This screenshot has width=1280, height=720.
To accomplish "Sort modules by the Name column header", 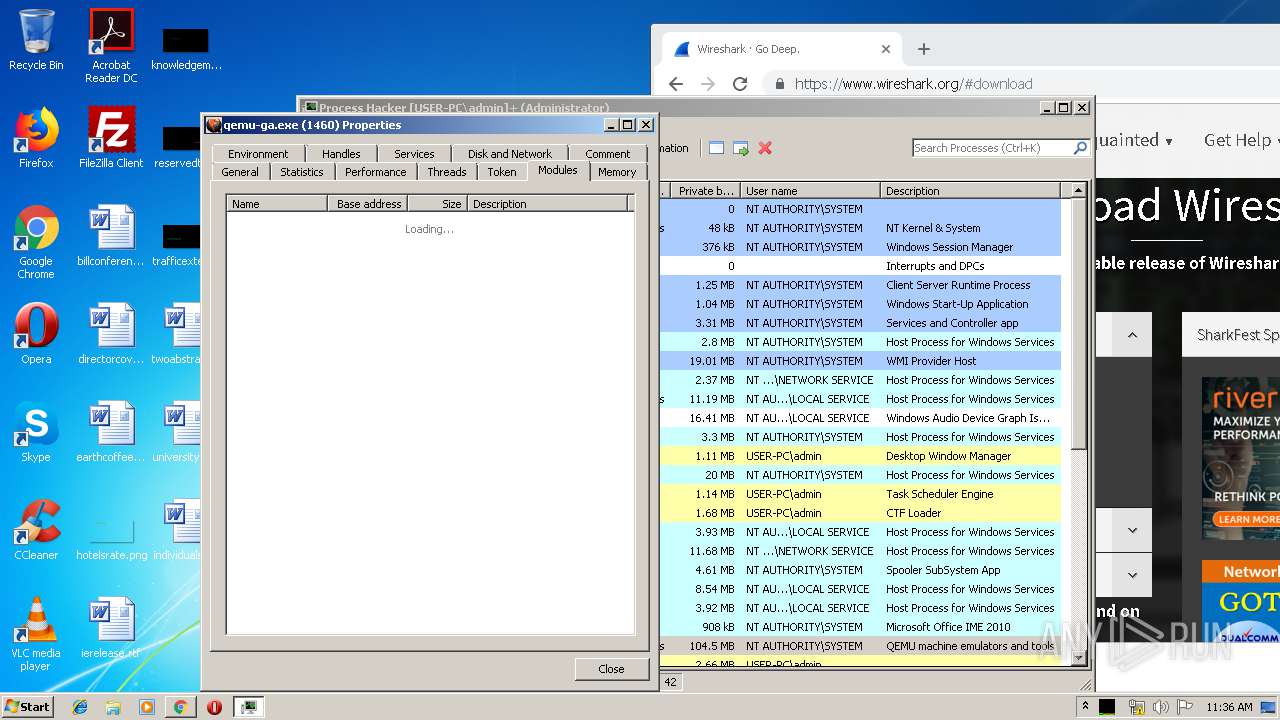I will (277, 204).
